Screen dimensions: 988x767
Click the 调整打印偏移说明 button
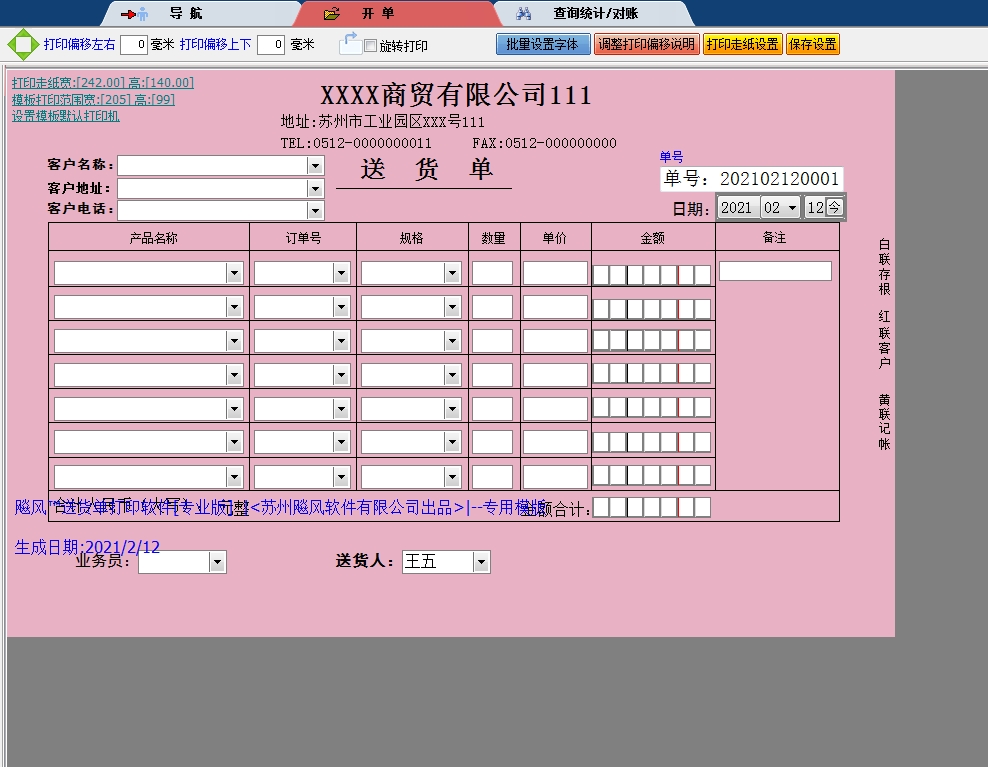pos(646,44)
